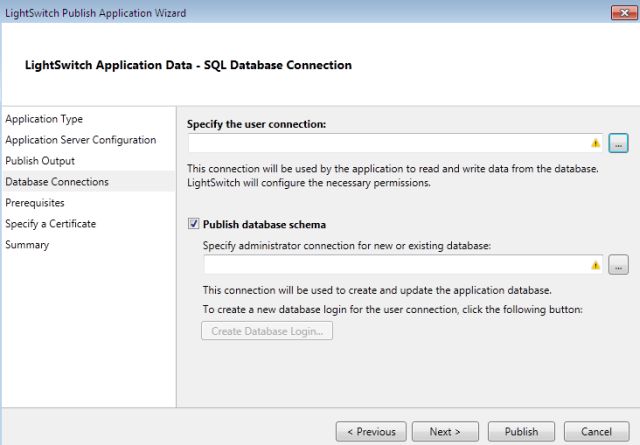
Task: Open Specify a Certificate step
Action: pos(51,224)
